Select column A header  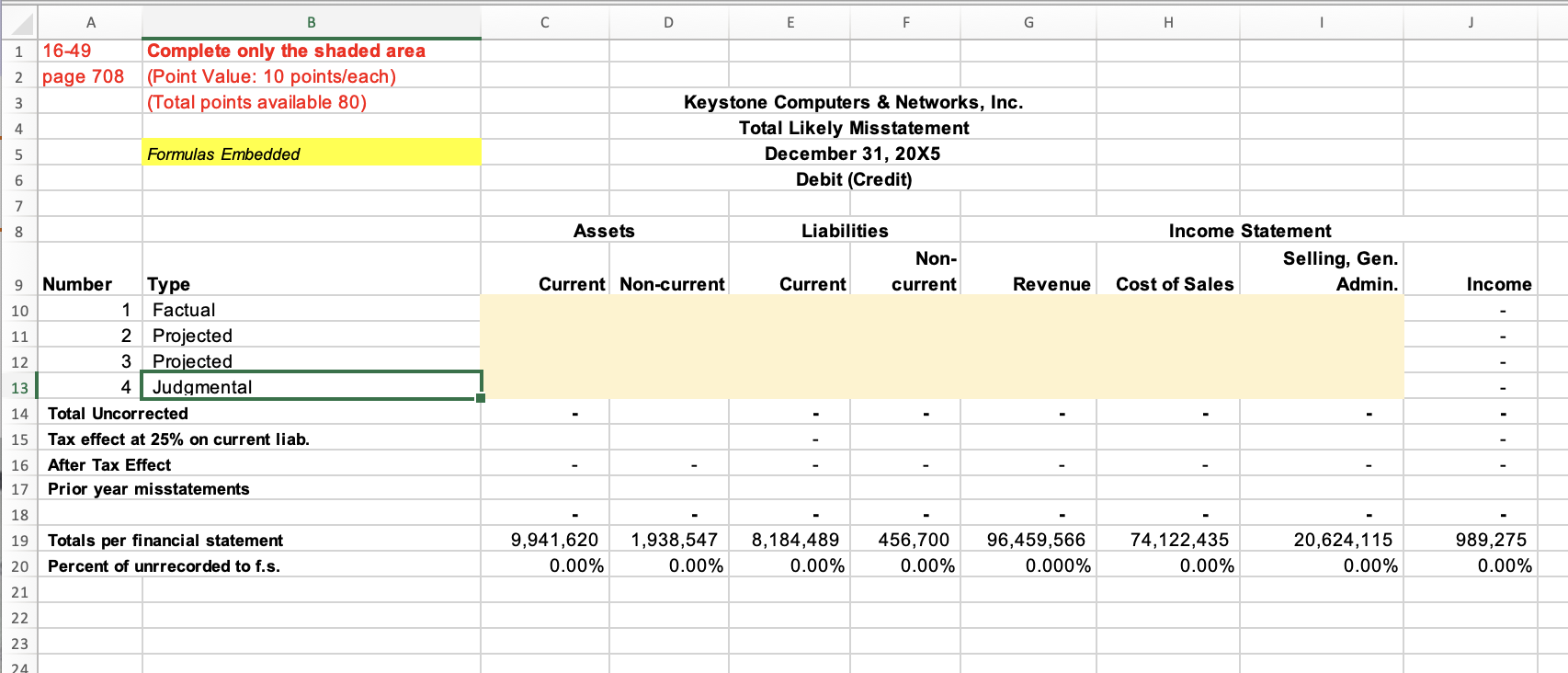click(x=90, y=22)
